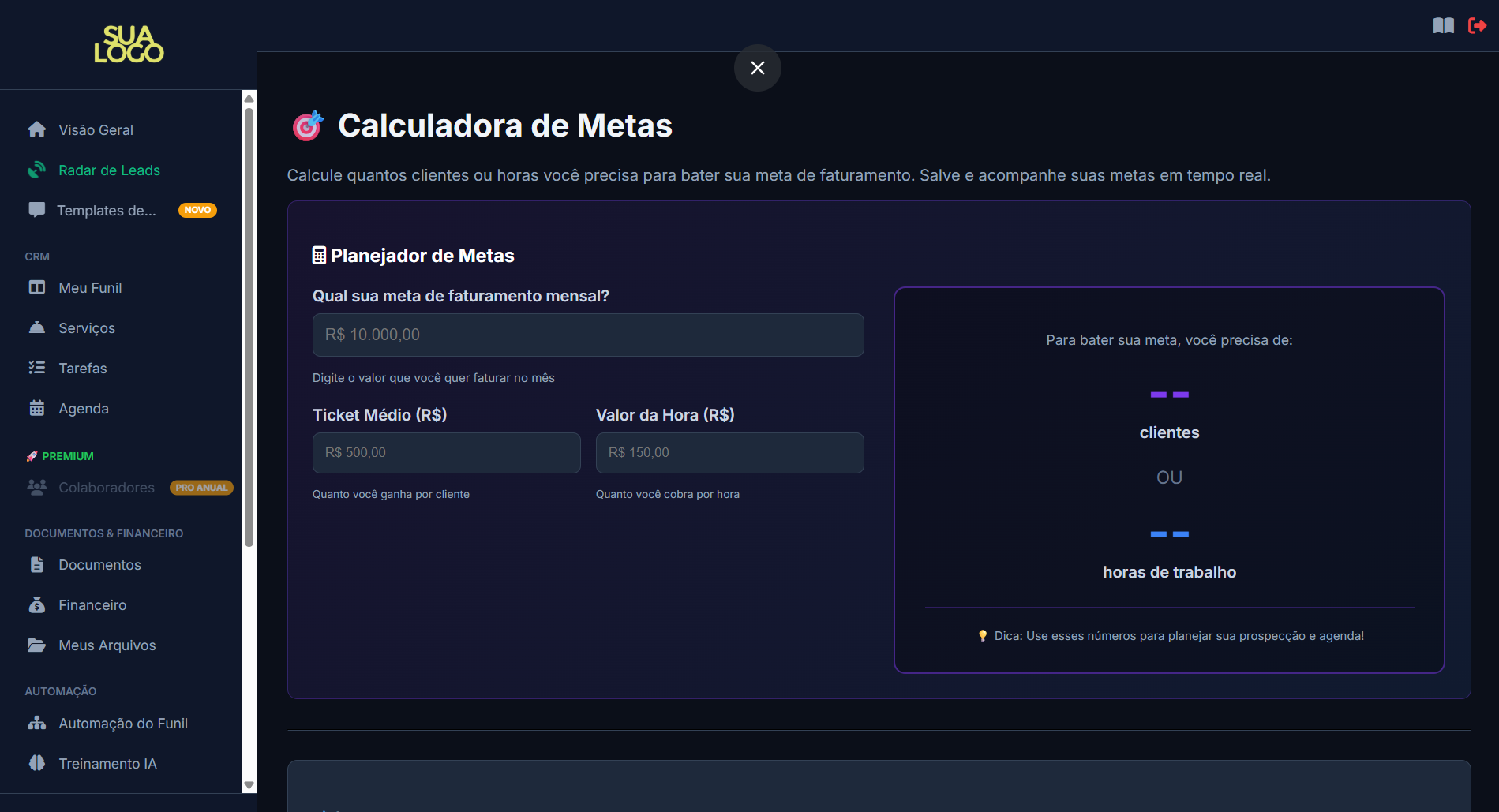Click the Valor da Hora input field
Viewport: 1499px width, 812px height.
(x=729, y=453)
